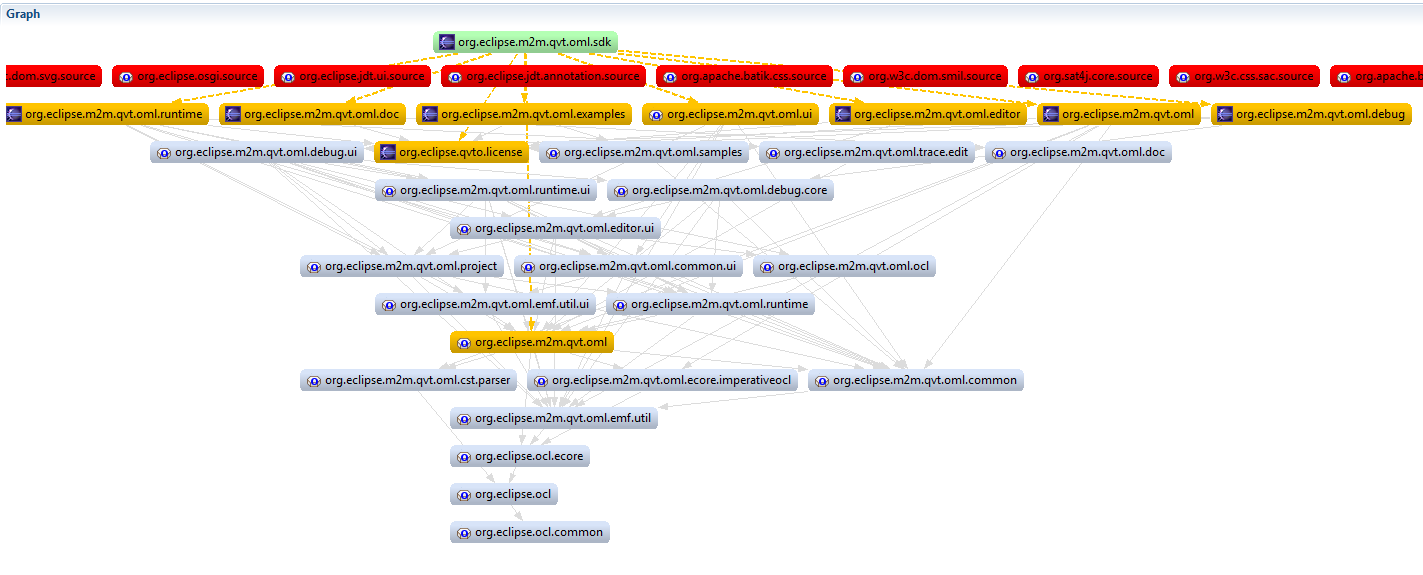Select the org.eclipse.m2m.qvt.oml.common node

pyautogui.click(x=915, y=380)
